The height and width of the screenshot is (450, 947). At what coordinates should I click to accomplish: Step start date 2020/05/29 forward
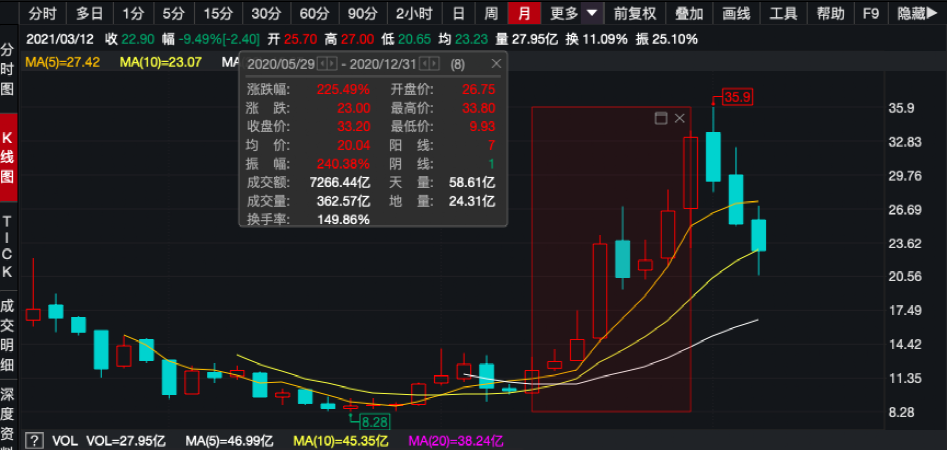(x=332, y=63)
